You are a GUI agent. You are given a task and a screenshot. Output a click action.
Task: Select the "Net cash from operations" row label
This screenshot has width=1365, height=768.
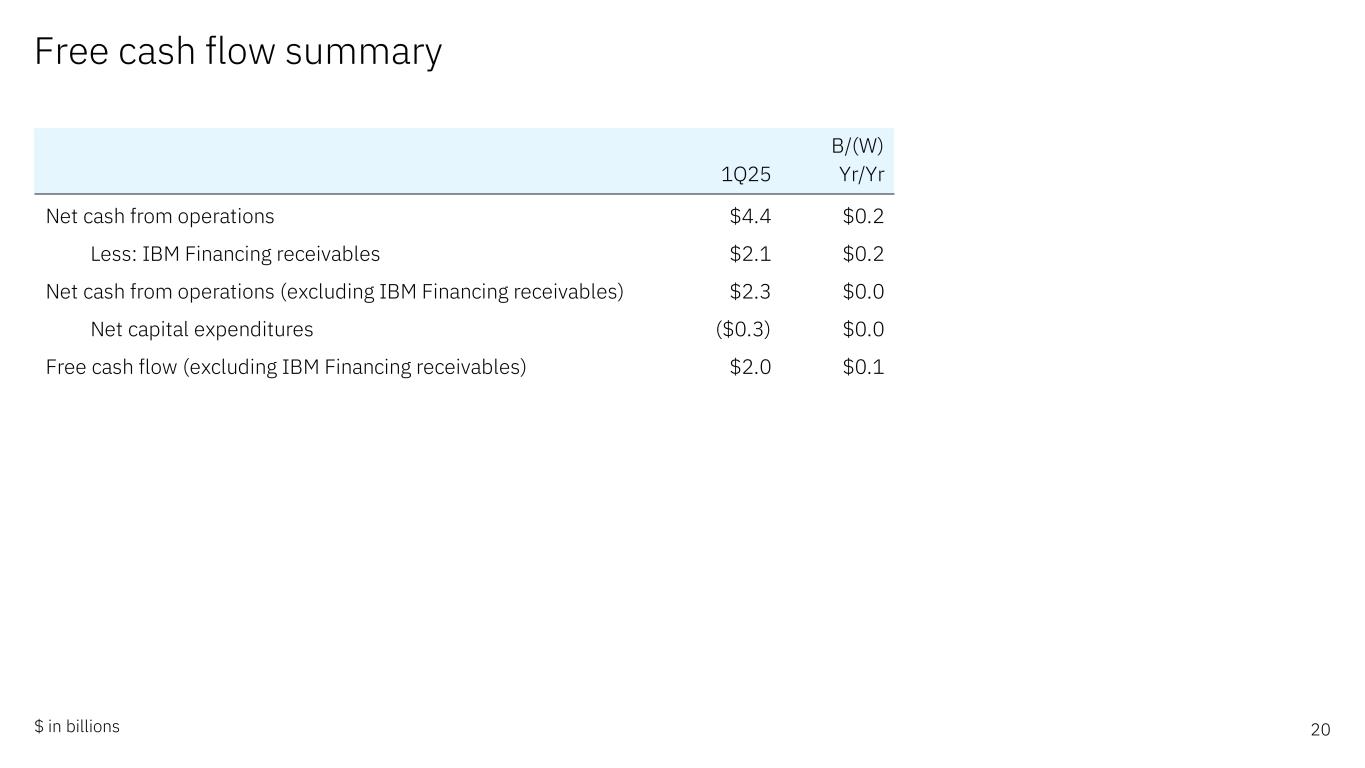click(x=160, y=216)
